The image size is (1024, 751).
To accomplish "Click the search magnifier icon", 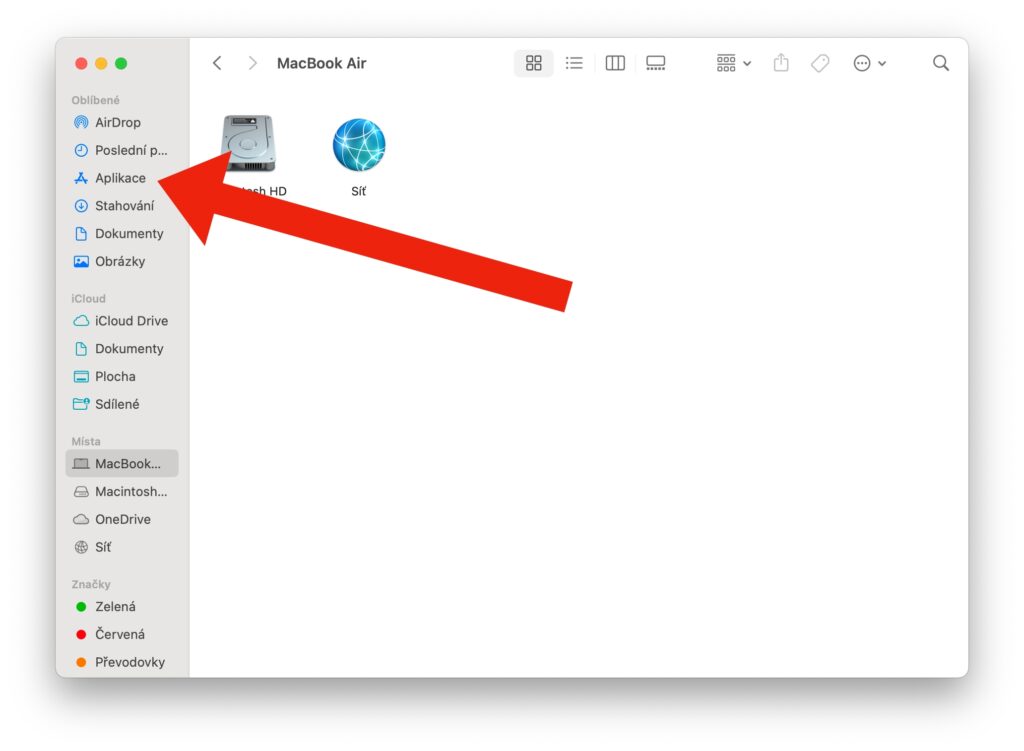I will coord(941,63).
